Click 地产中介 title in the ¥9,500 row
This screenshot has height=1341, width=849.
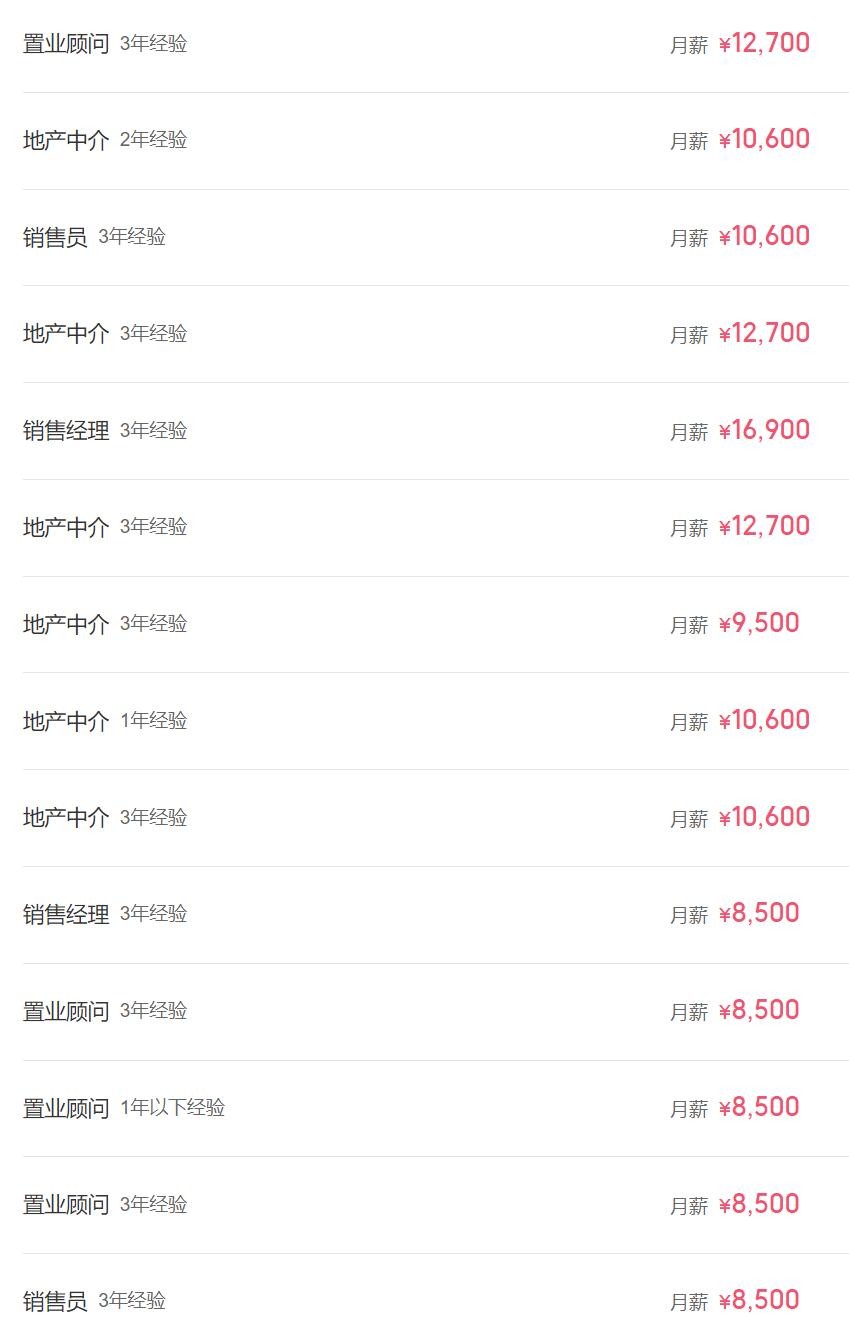[66, 624]
